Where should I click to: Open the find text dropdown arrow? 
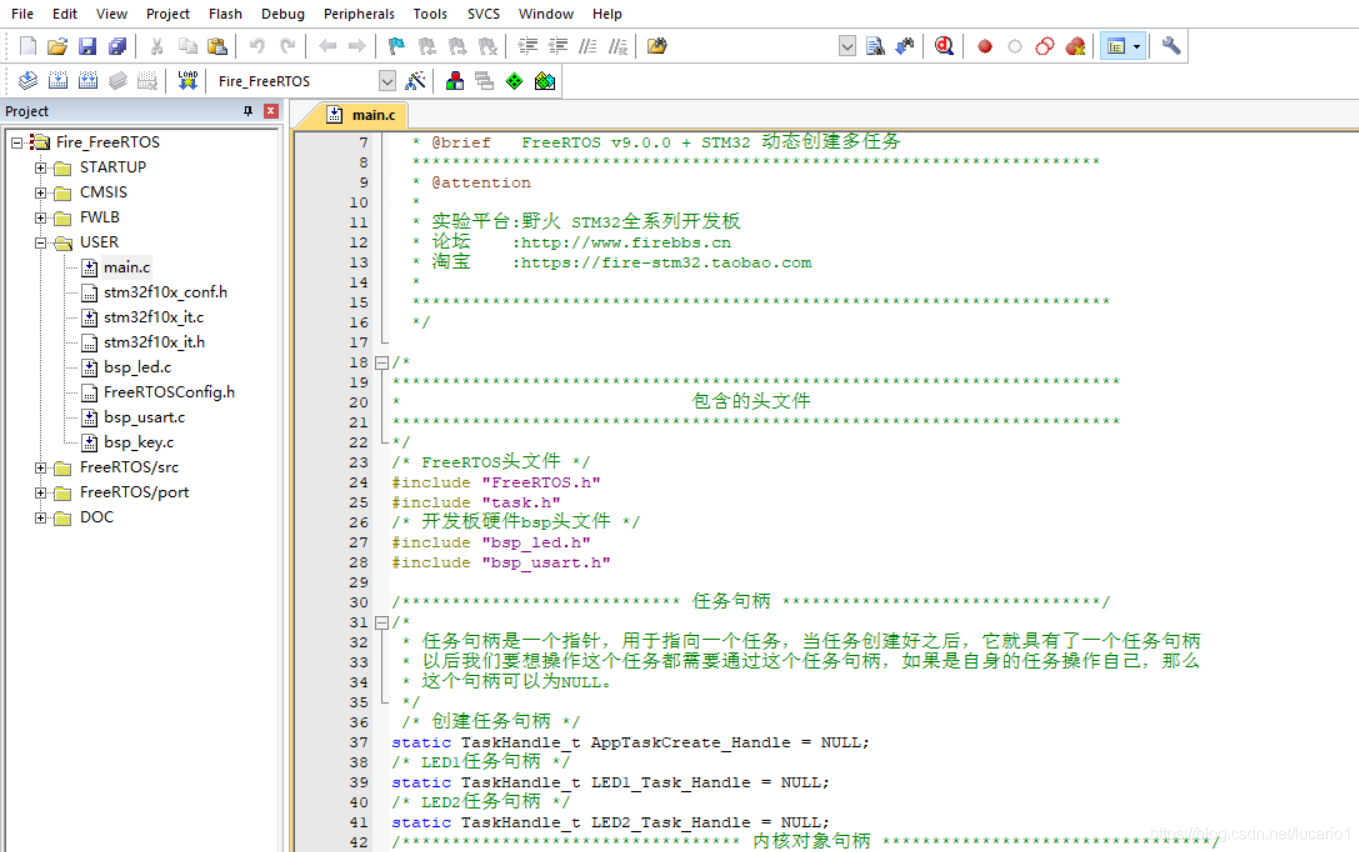point(847,46)
